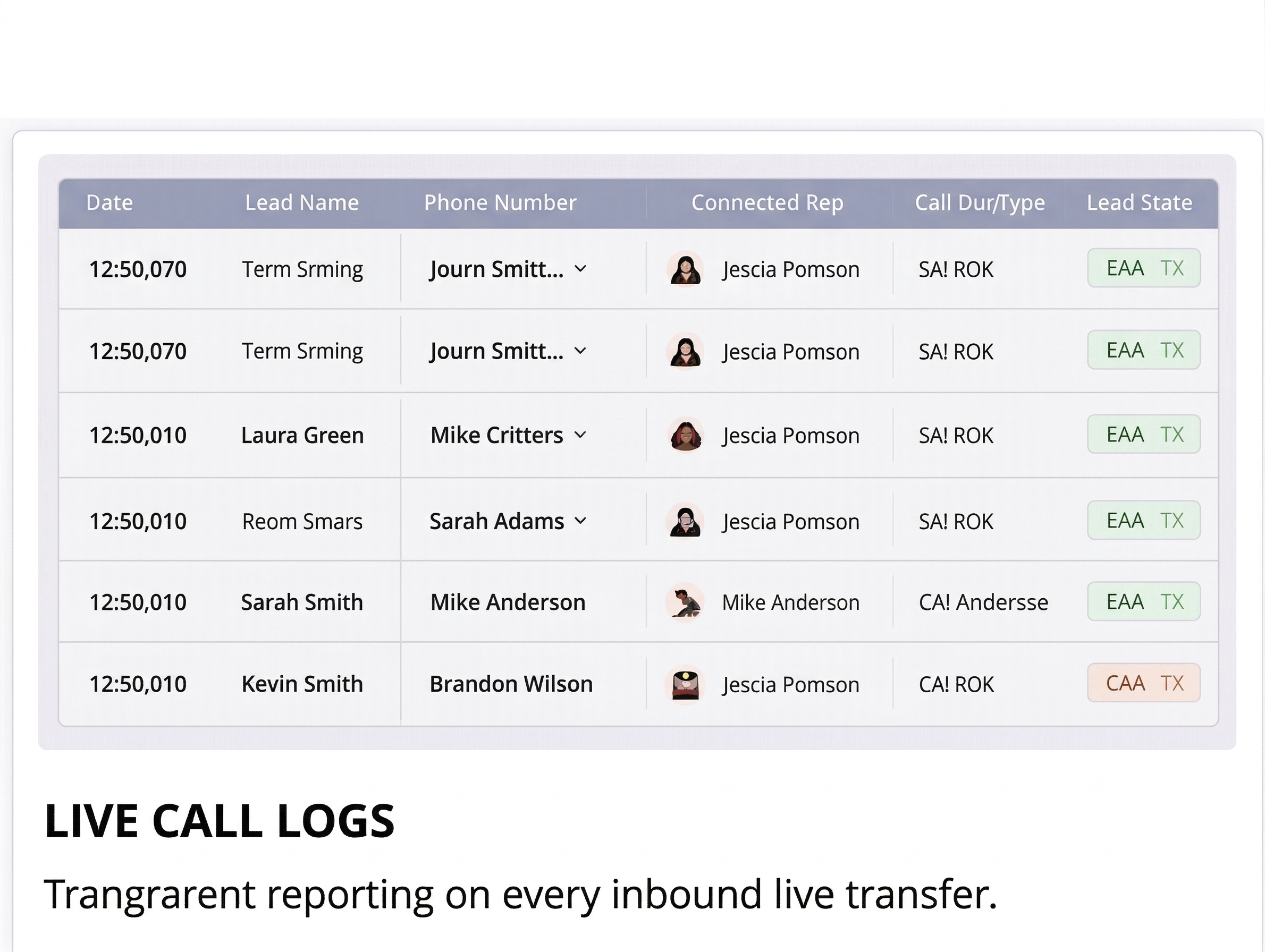Click the green EAA TX badge for Laura Green
This screenshot has width=1265, height=952.
click(x=1144, y=434)
